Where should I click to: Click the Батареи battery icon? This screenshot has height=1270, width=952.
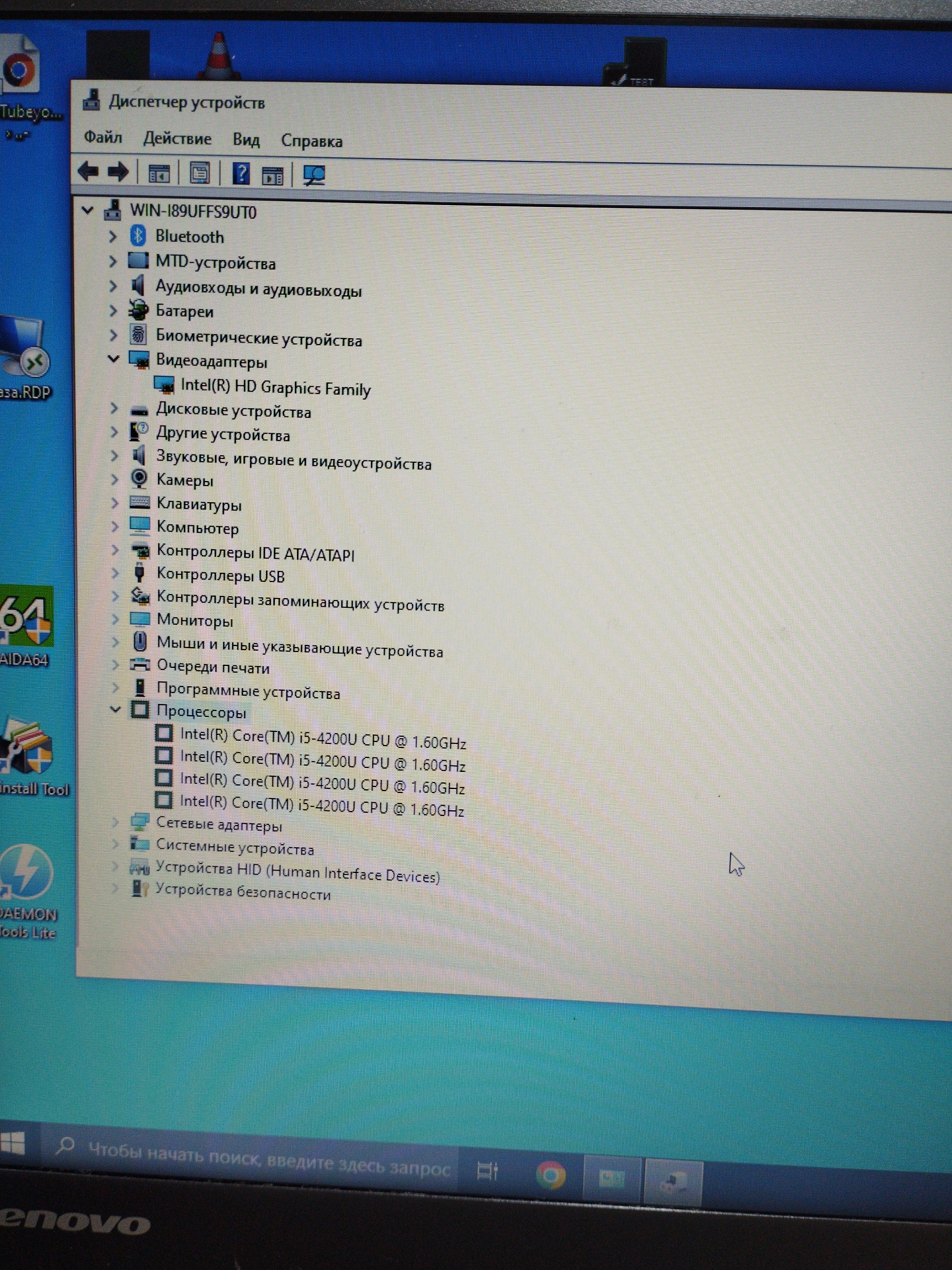coord(138,310)
